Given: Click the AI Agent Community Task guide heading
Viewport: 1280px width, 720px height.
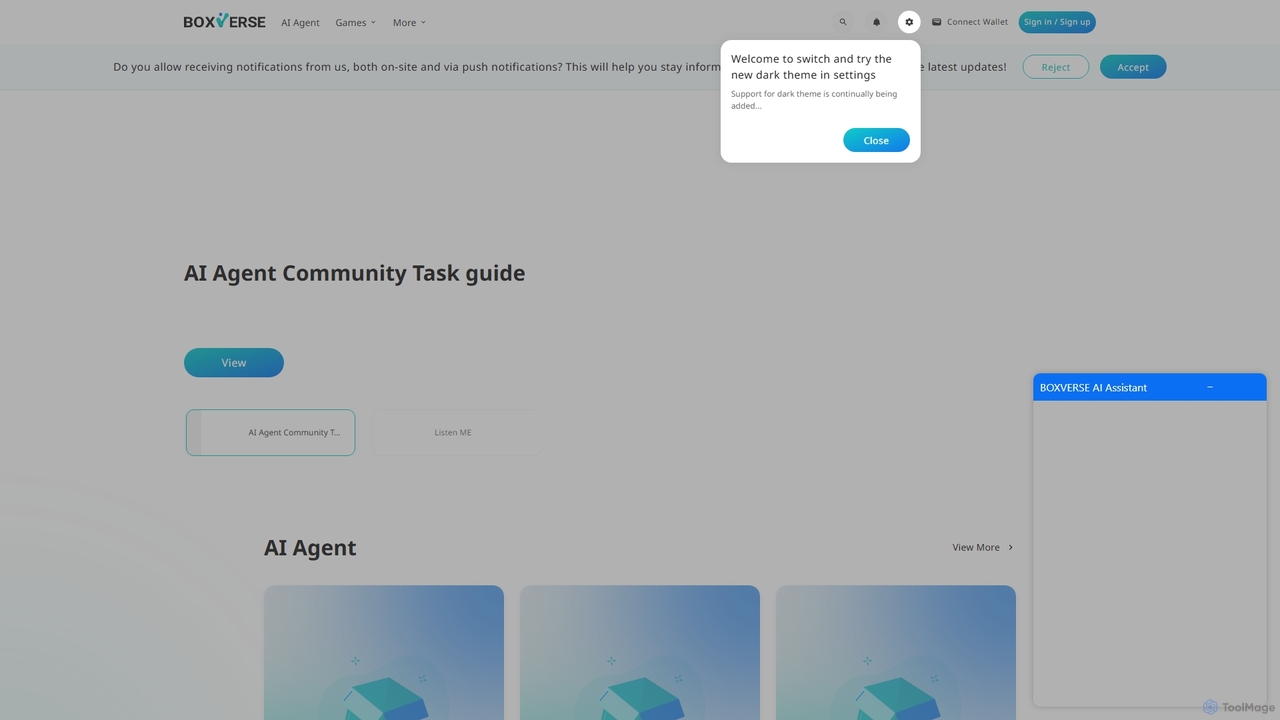Looking at the screenshot, I should coord(354,273).
